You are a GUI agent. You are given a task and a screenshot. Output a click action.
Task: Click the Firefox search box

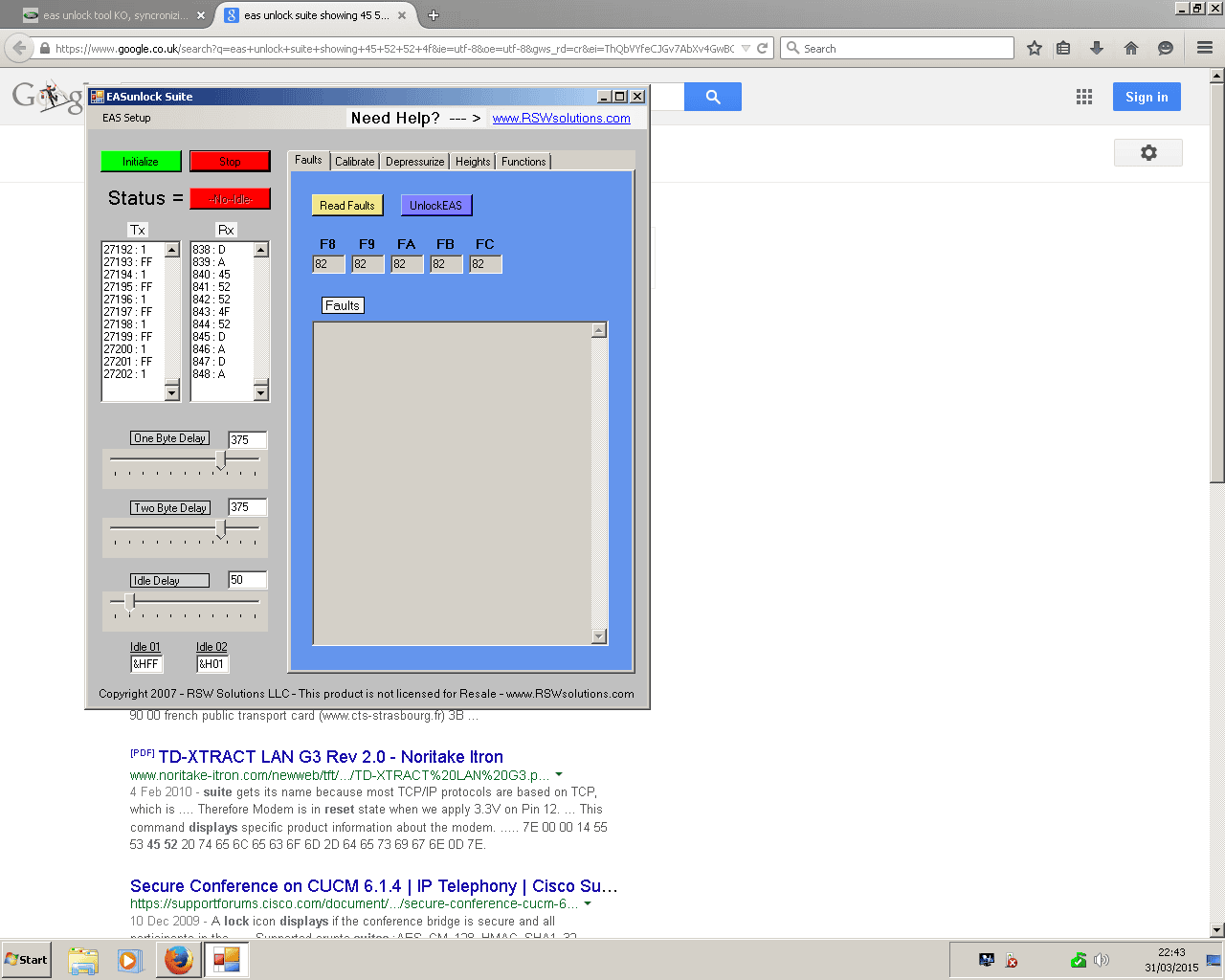point(898,48)
